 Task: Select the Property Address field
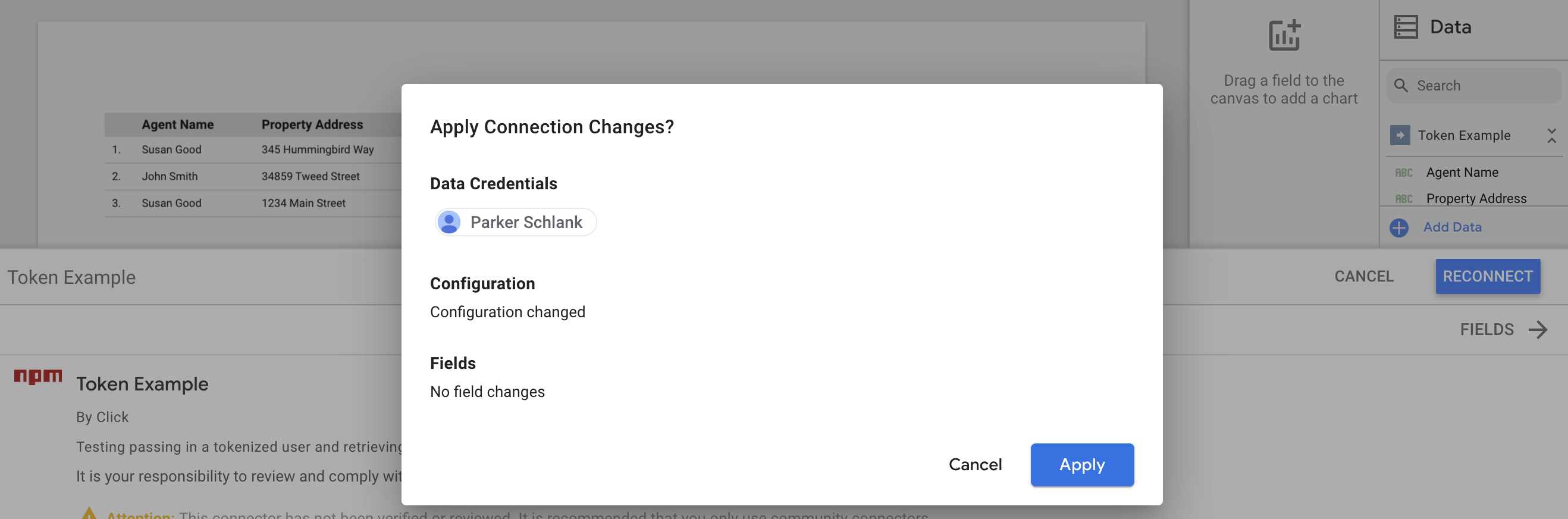tap(1476, 199)
